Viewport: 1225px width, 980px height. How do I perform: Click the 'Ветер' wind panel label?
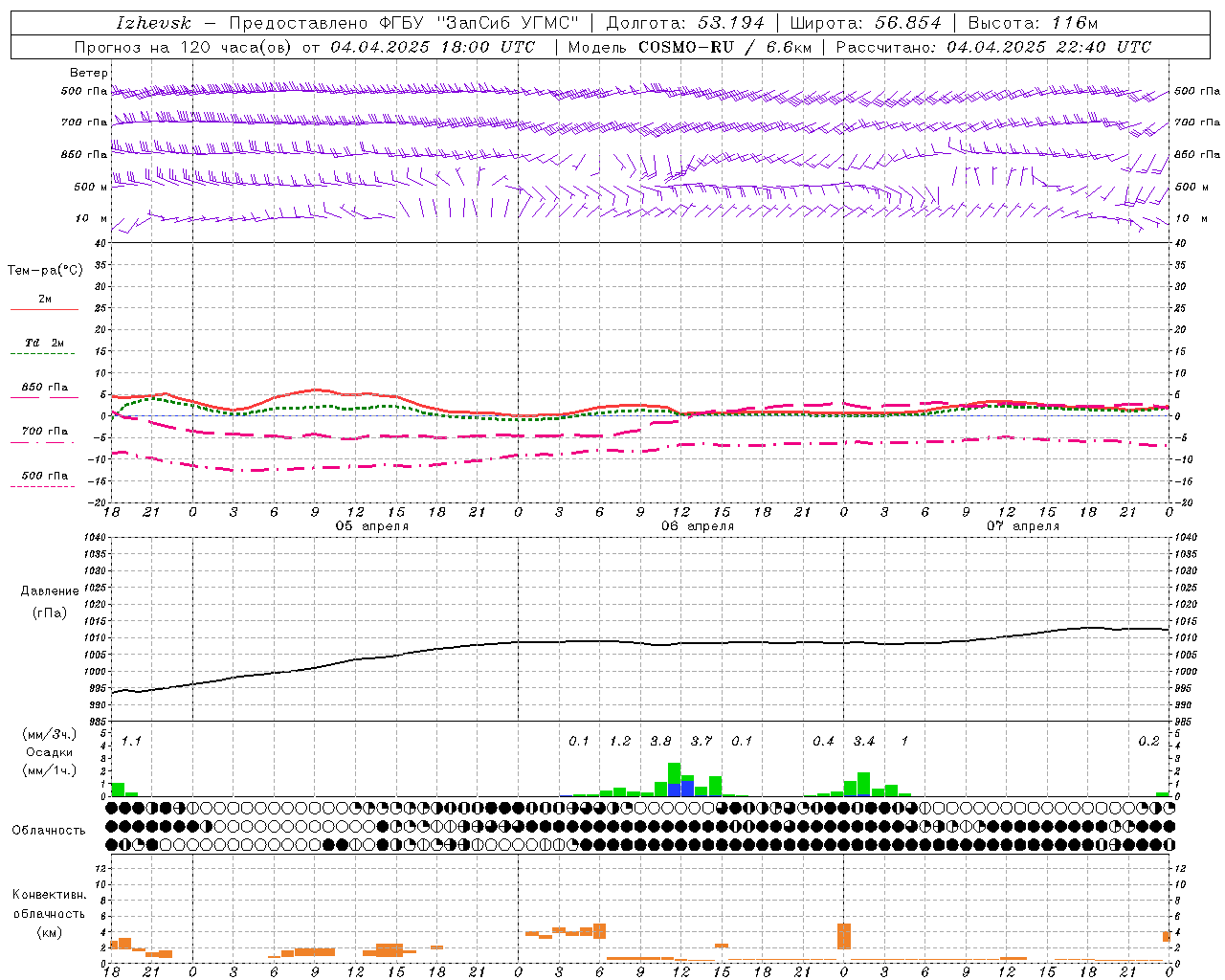tap(89, 73)
